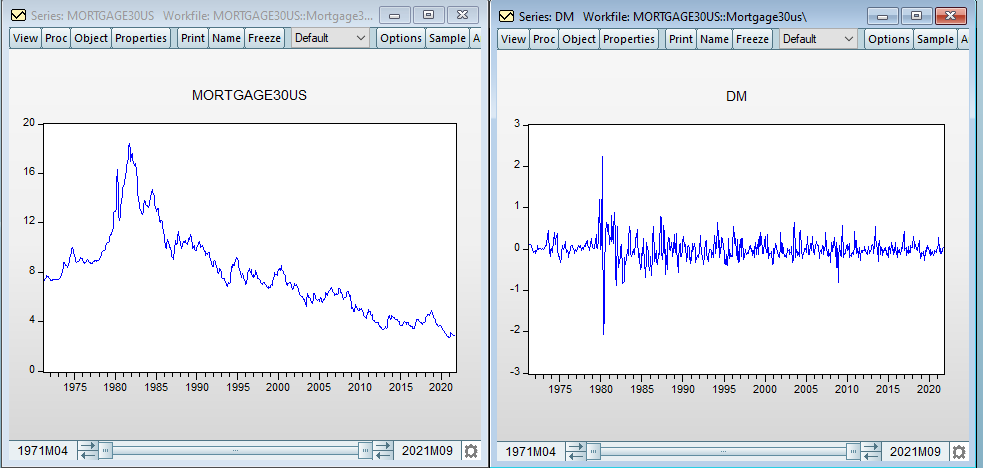Minimize the DM series window
This screenshot has height=468, width=983.
pyautogui.click(x=885, y=16)
